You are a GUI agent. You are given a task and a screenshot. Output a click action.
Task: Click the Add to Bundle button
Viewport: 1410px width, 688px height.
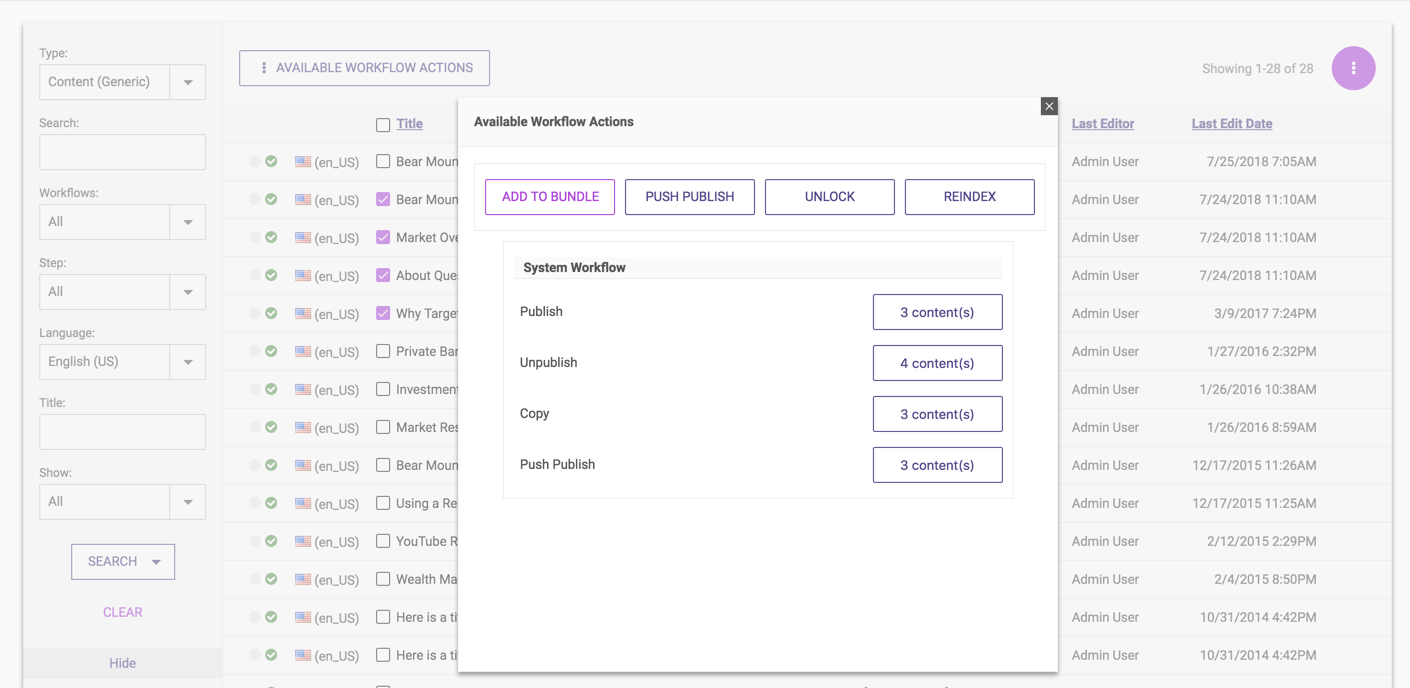tap(550, 197)
